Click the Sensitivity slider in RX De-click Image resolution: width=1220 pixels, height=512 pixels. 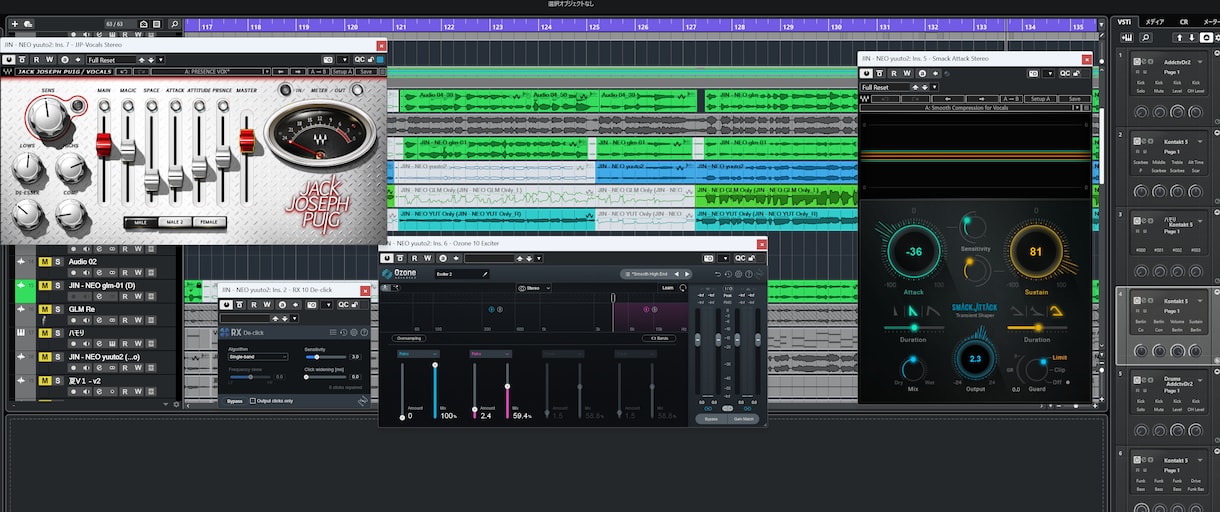click(x=325, y=356)
